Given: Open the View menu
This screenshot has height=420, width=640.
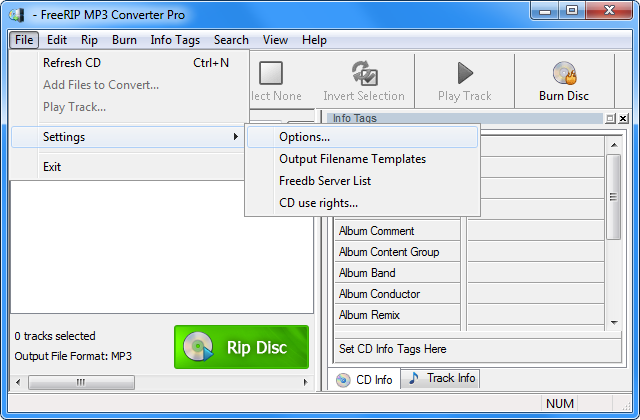Looking at the screenshot, I should 275,40.
